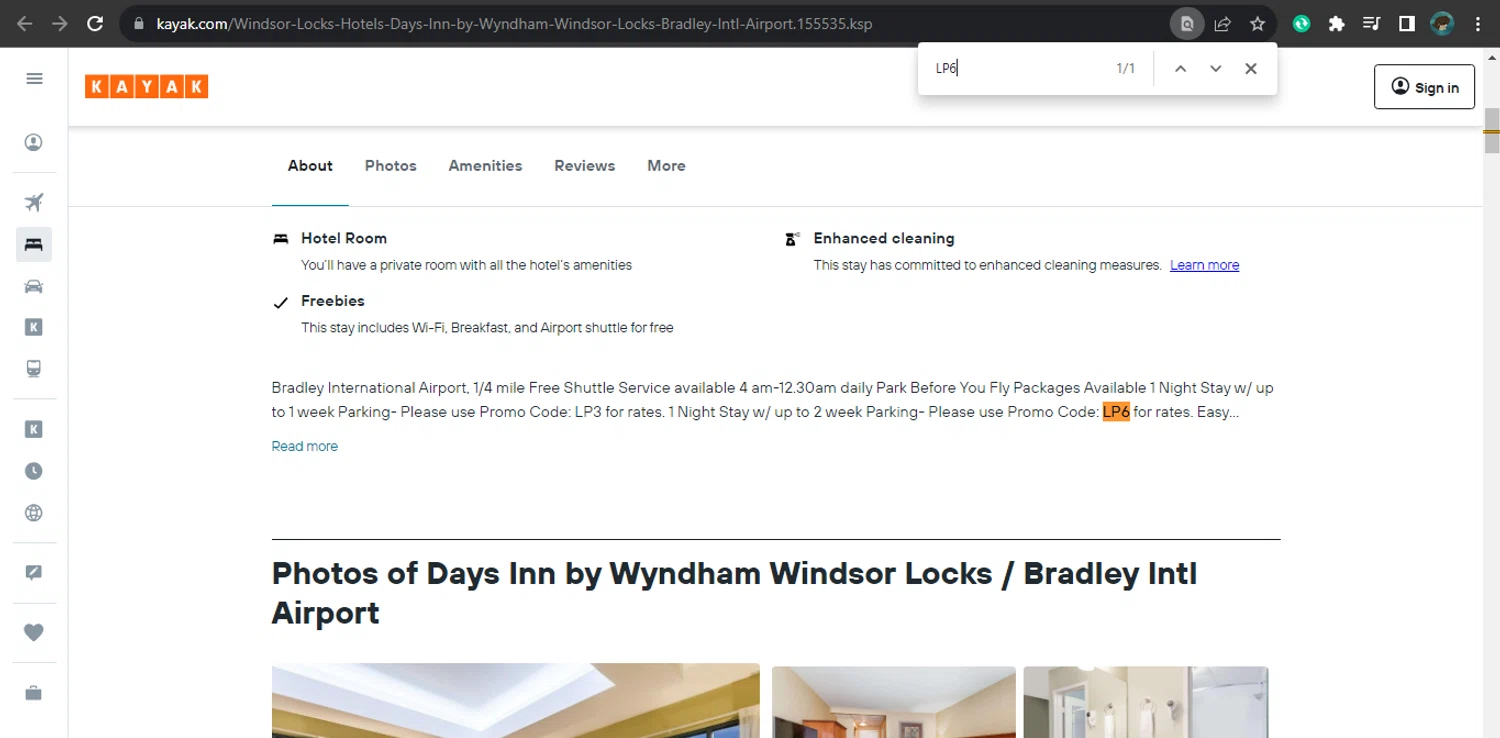The height and width of the screenshot is (738, 1500).
Task: Click the Explore globe icon in sidebar
Action: tap(34, 513)
